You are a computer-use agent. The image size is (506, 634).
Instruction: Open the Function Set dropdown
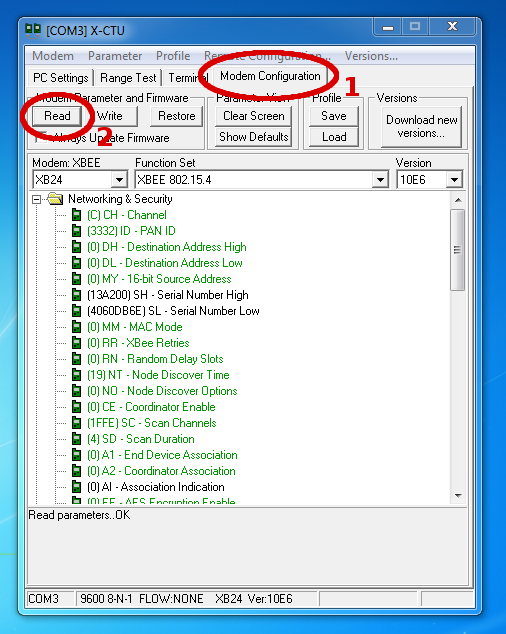(380, 180)
